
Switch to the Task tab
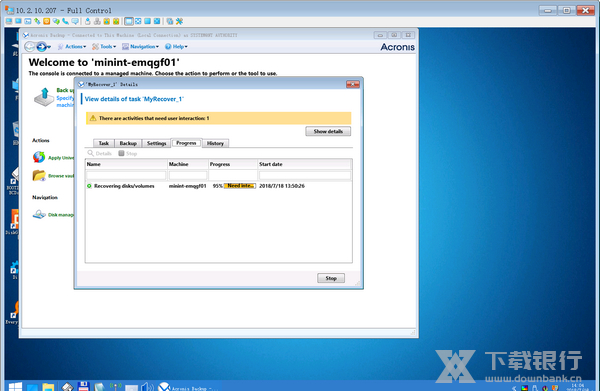coord(104,143)
